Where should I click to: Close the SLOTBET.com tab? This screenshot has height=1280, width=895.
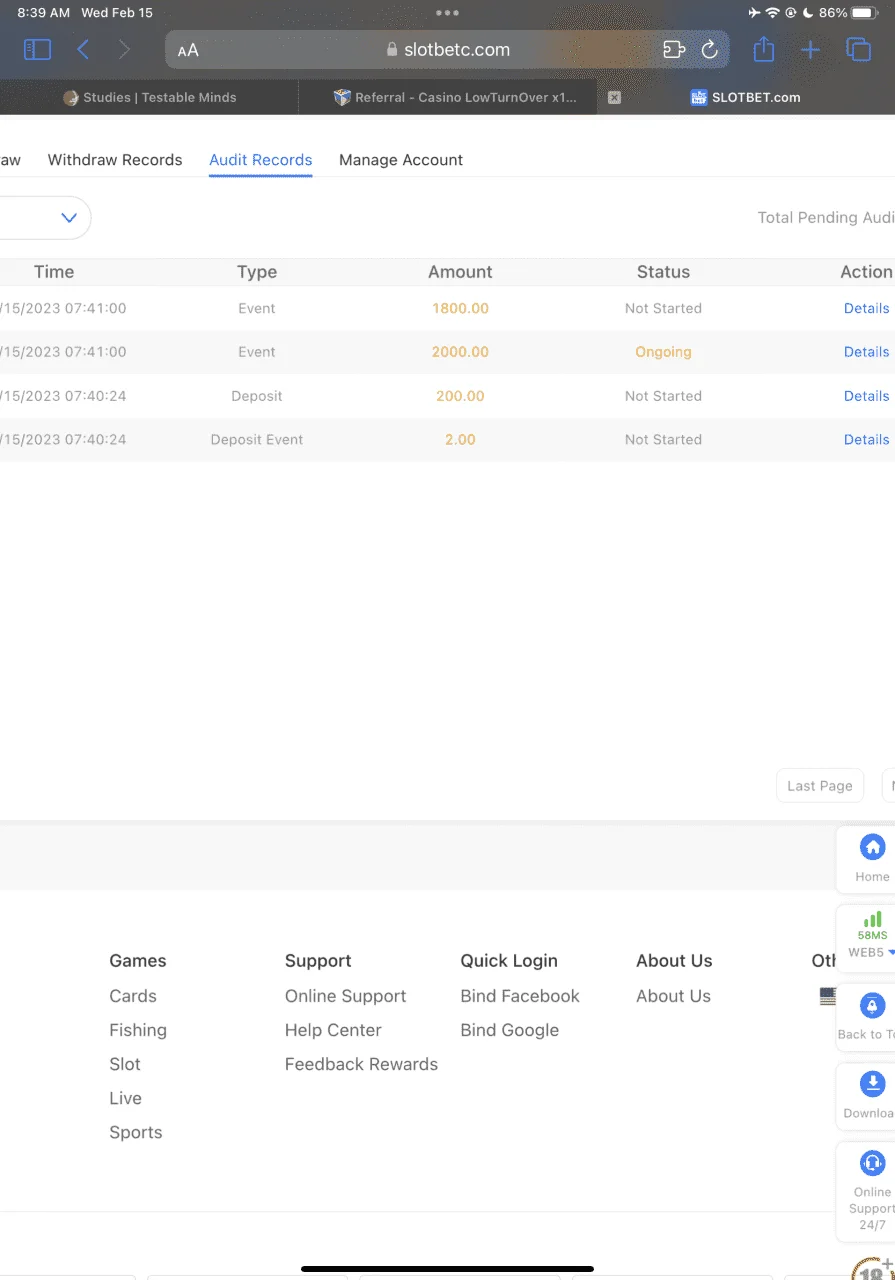615,97
